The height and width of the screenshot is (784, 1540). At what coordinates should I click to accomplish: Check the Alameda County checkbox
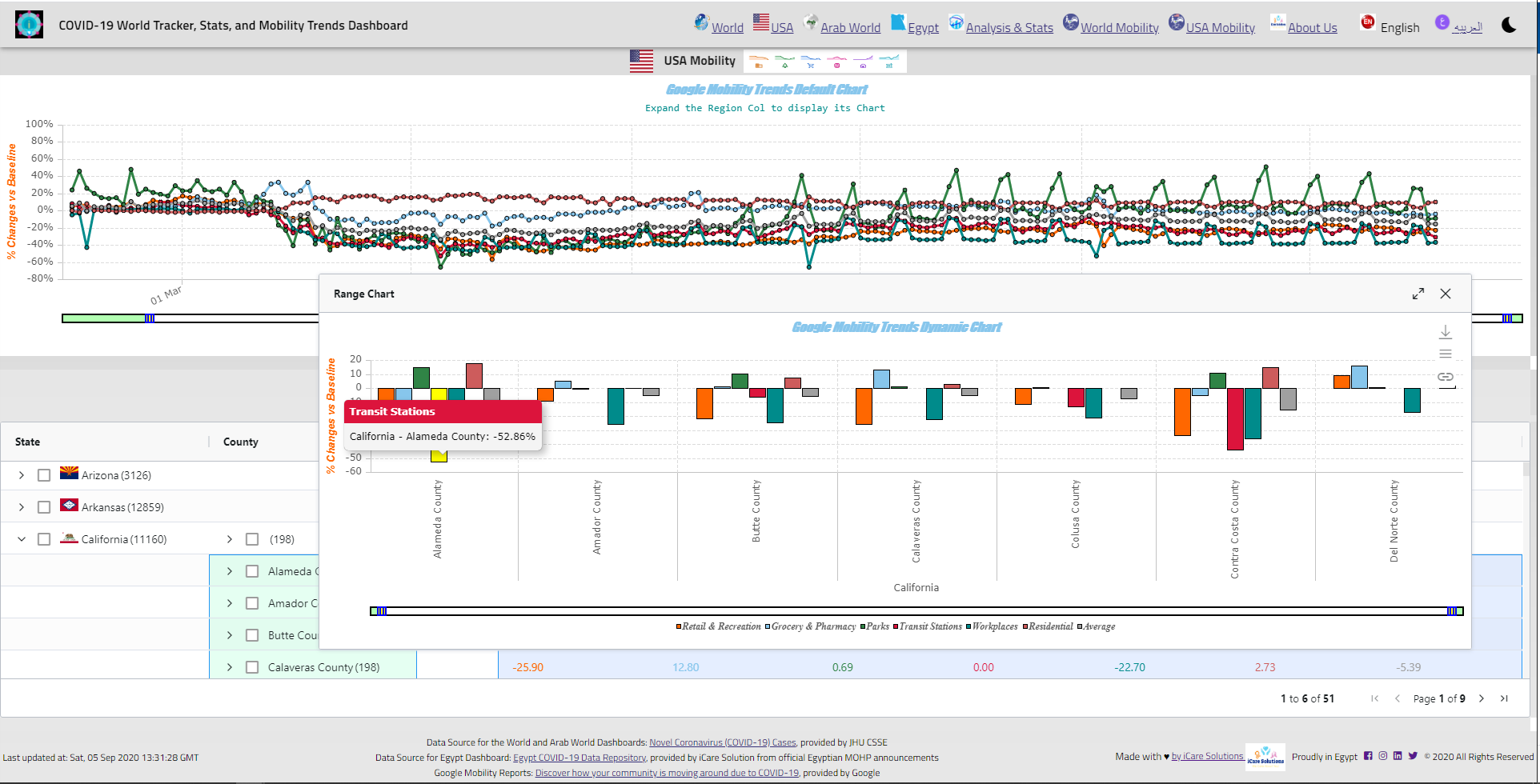[x=252, y=570]
